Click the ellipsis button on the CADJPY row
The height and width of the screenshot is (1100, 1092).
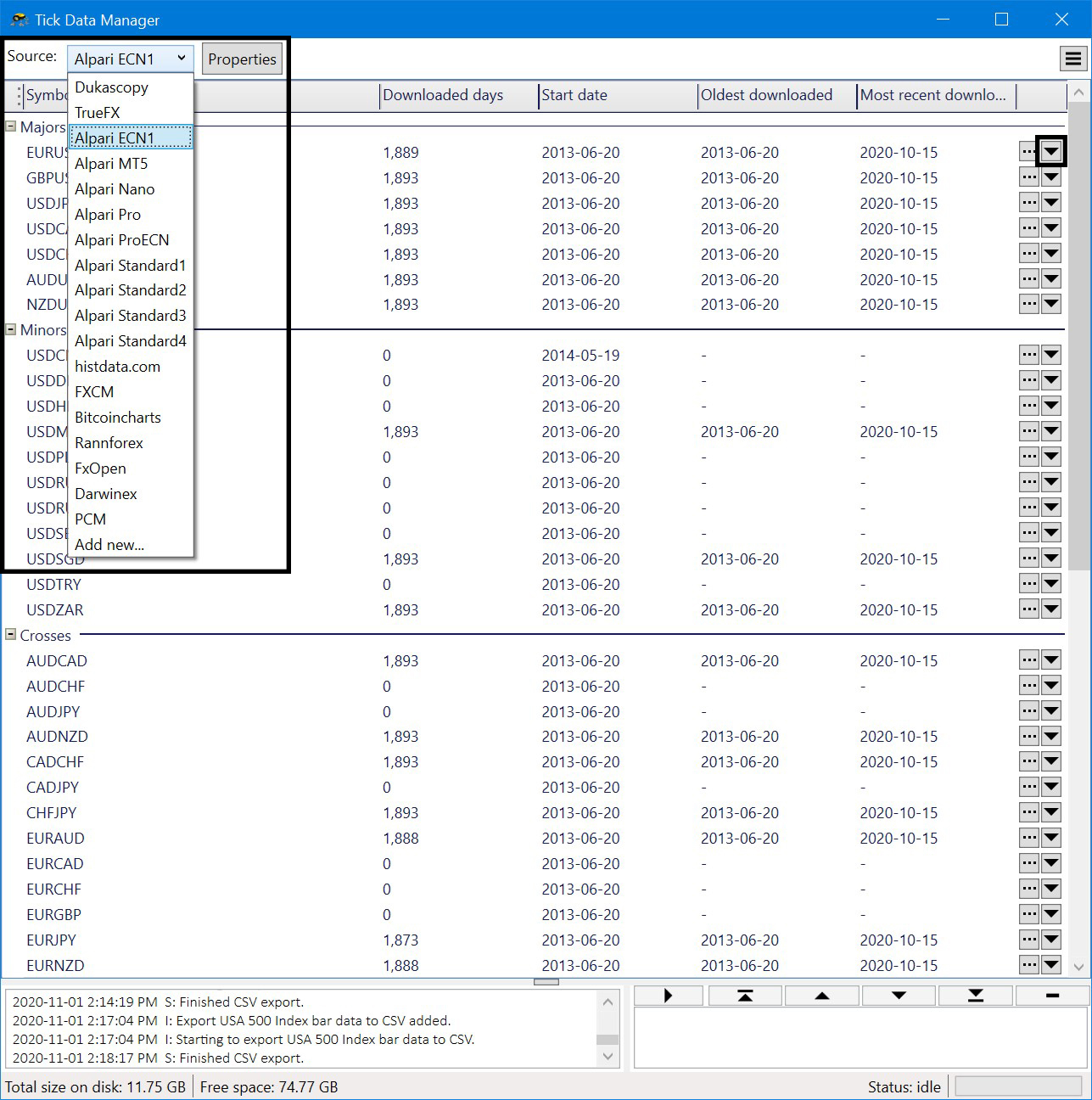(x=1029, y=788)
